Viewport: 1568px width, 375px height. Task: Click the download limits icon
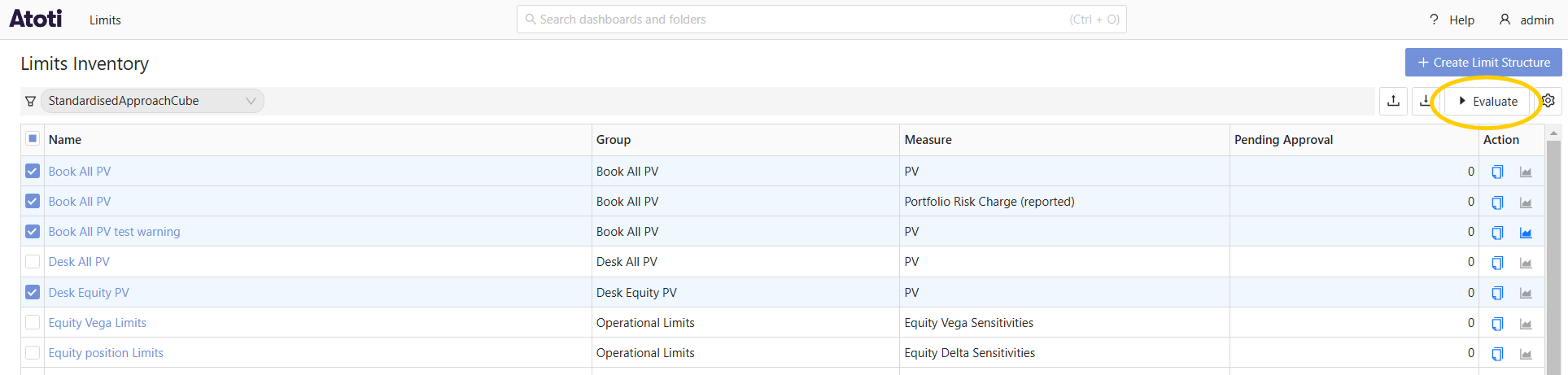tap(1425, 101)
